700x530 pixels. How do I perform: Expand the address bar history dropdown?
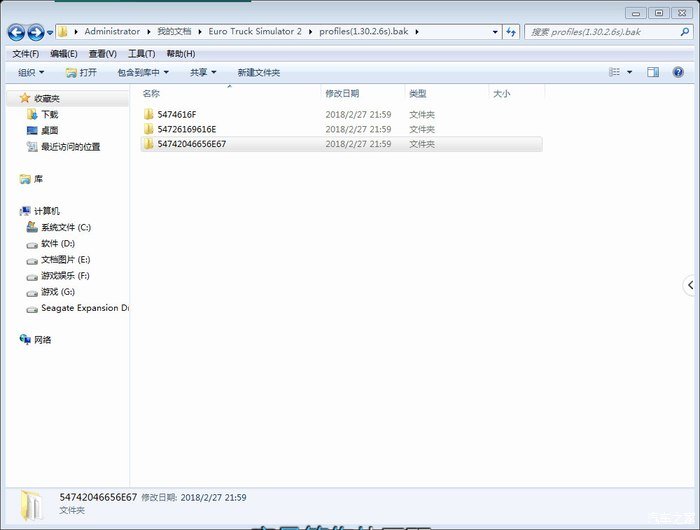[x=495, y=32]
